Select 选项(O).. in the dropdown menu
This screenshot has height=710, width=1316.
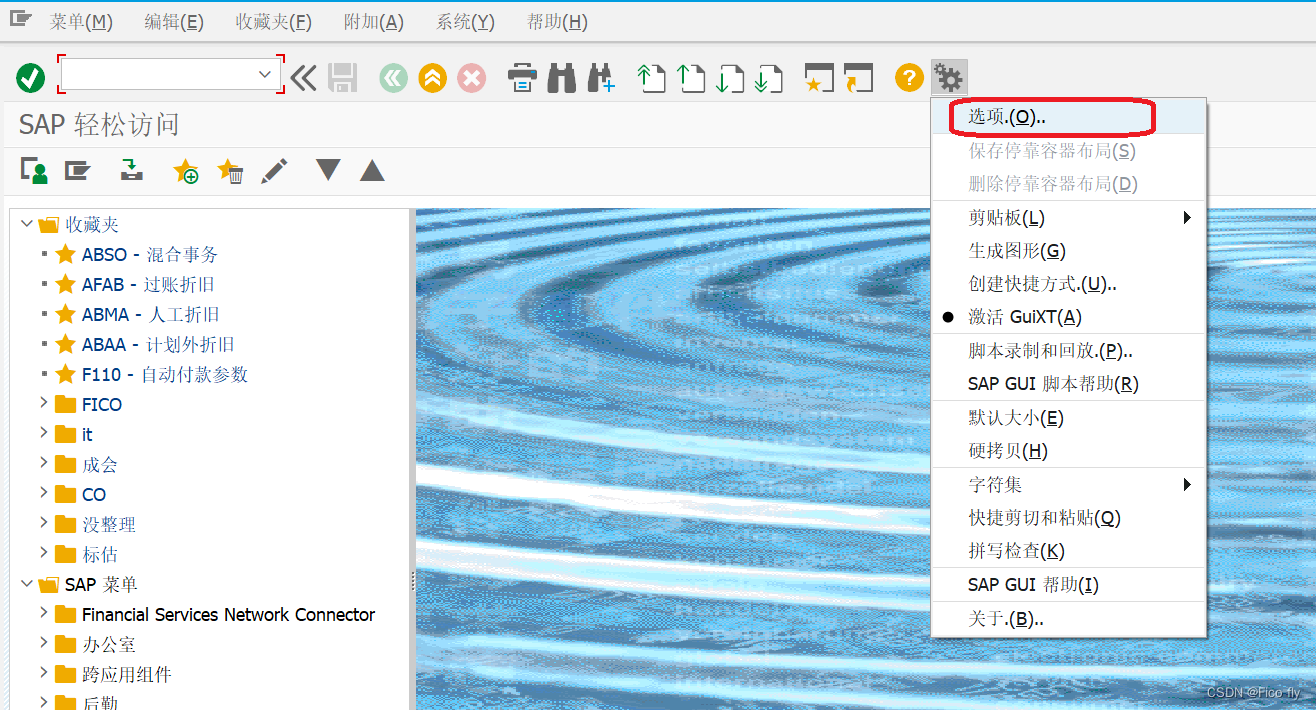point(1069,117)
